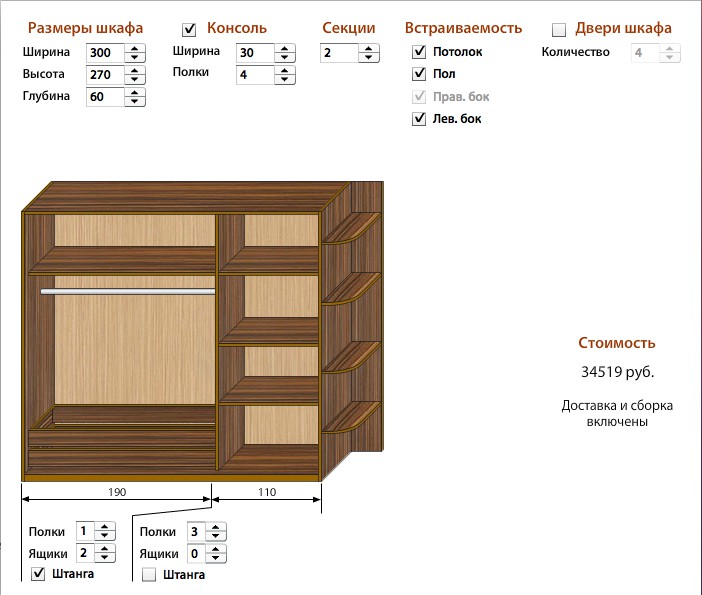This screenshot has height=595, width=702.
Task: Click the Секции heading
Action: (349, 28)
